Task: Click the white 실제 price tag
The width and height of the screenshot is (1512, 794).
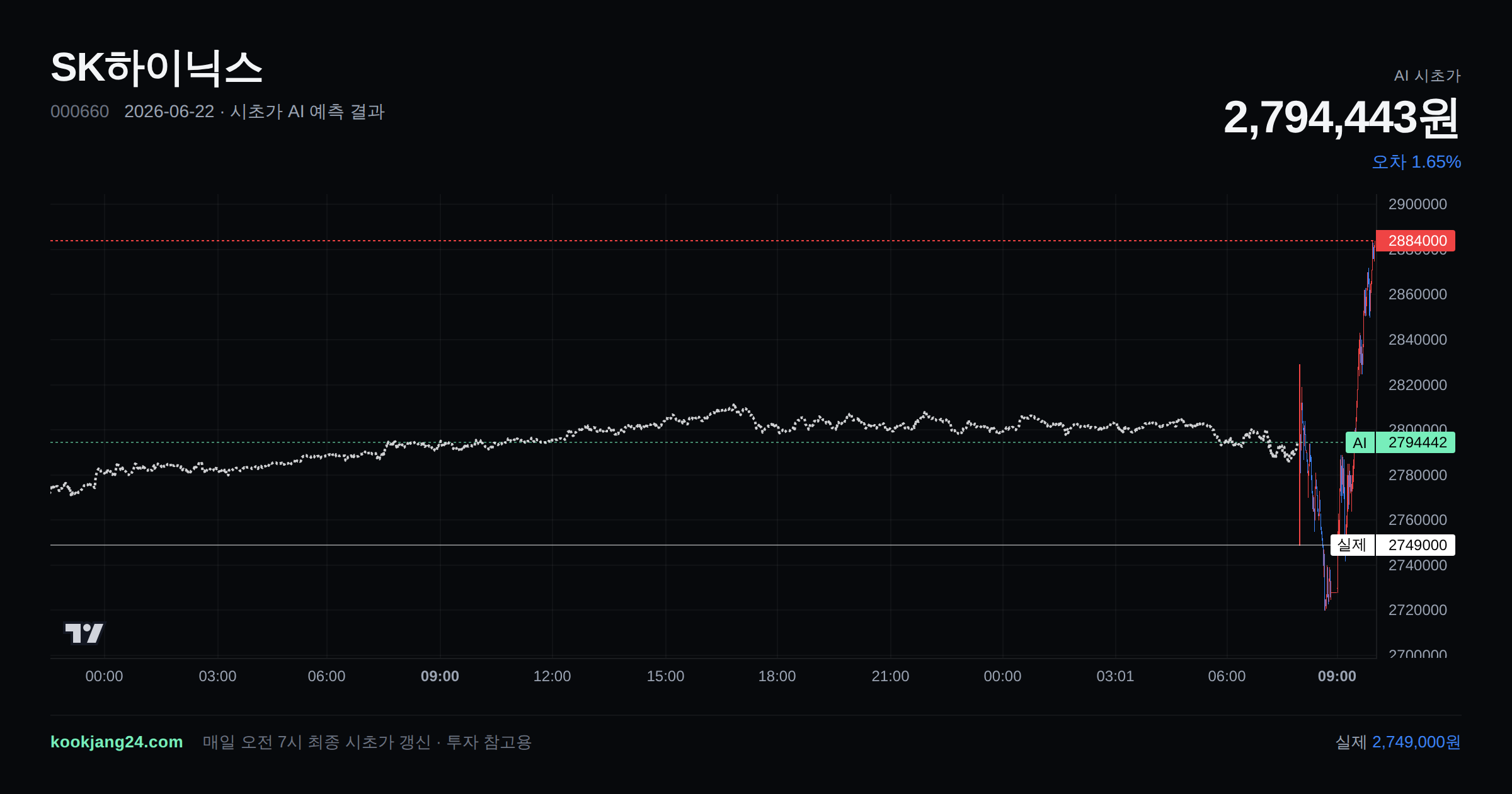Action: click(1352, 545)
